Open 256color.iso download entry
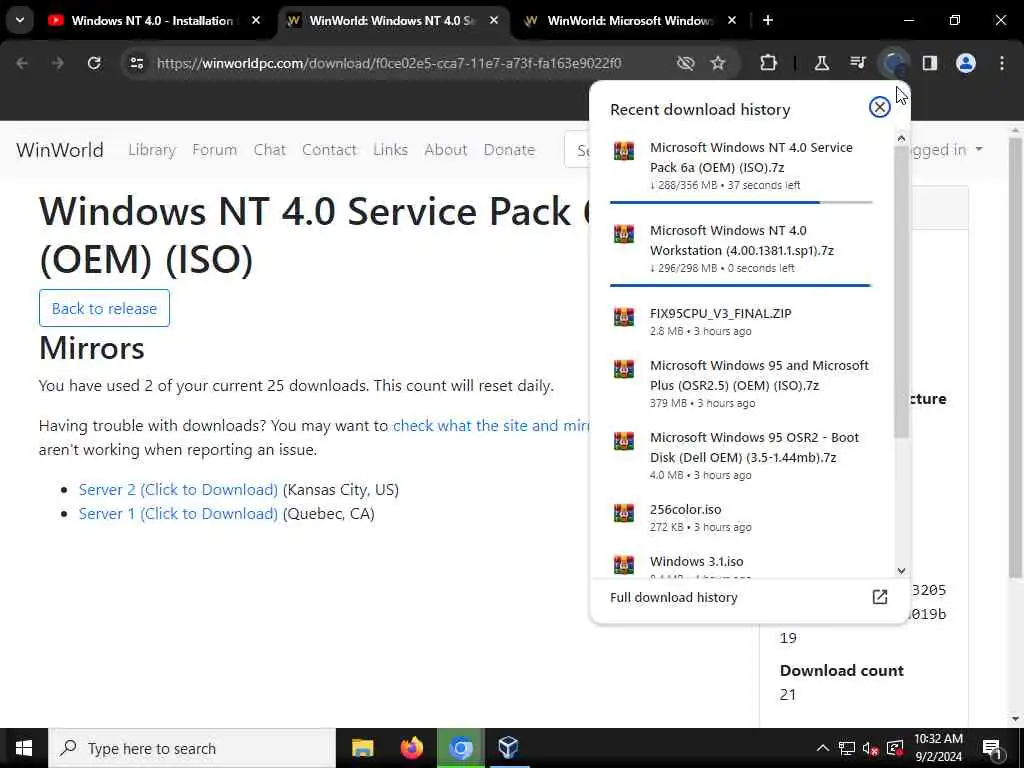The width and height of the screenshot is (1024, 768). point(741,517)
